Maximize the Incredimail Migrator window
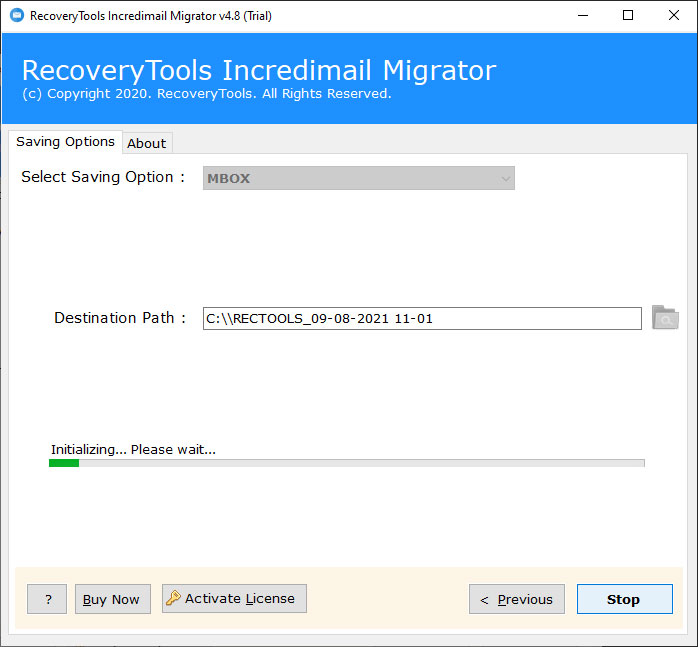Viewport: 698px width, 647px height. coord(628,16)
